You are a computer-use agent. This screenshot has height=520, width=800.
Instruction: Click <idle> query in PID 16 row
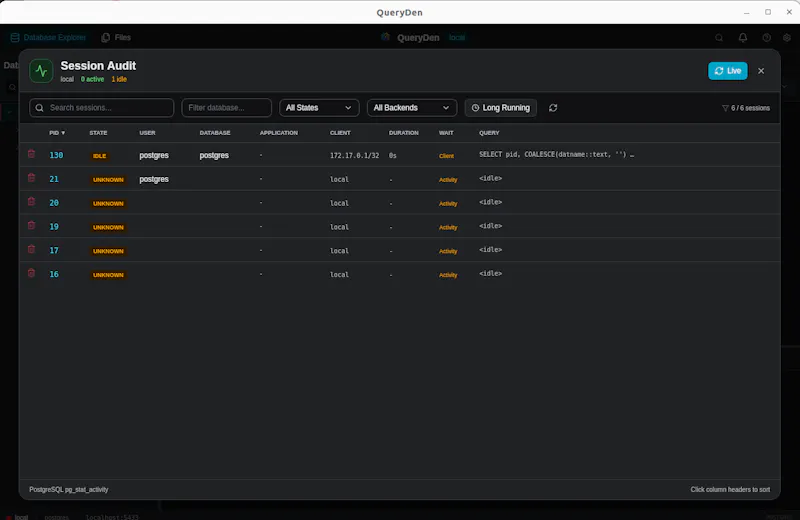click(490, 274)
